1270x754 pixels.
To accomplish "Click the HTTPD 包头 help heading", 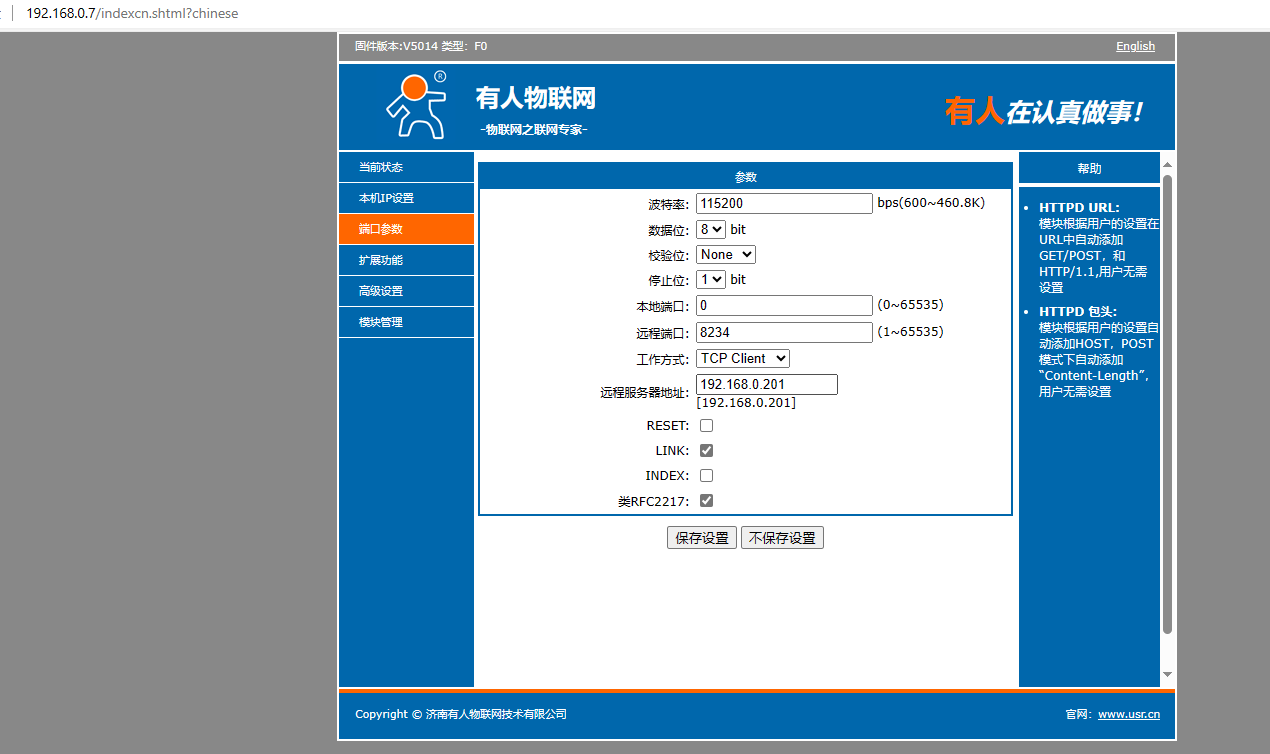I will coord(1078,312).
